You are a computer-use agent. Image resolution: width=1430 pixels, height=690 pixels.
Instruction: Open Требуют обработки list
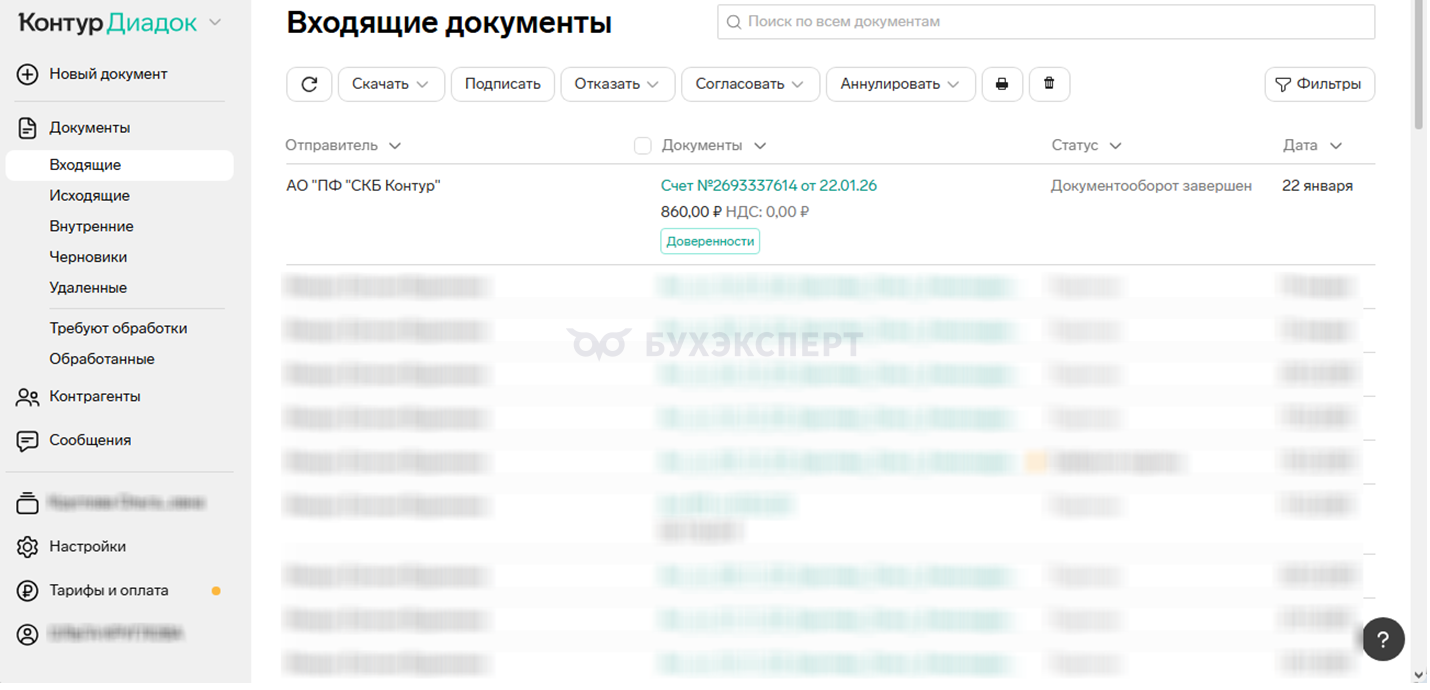click(x=119, y=329)
